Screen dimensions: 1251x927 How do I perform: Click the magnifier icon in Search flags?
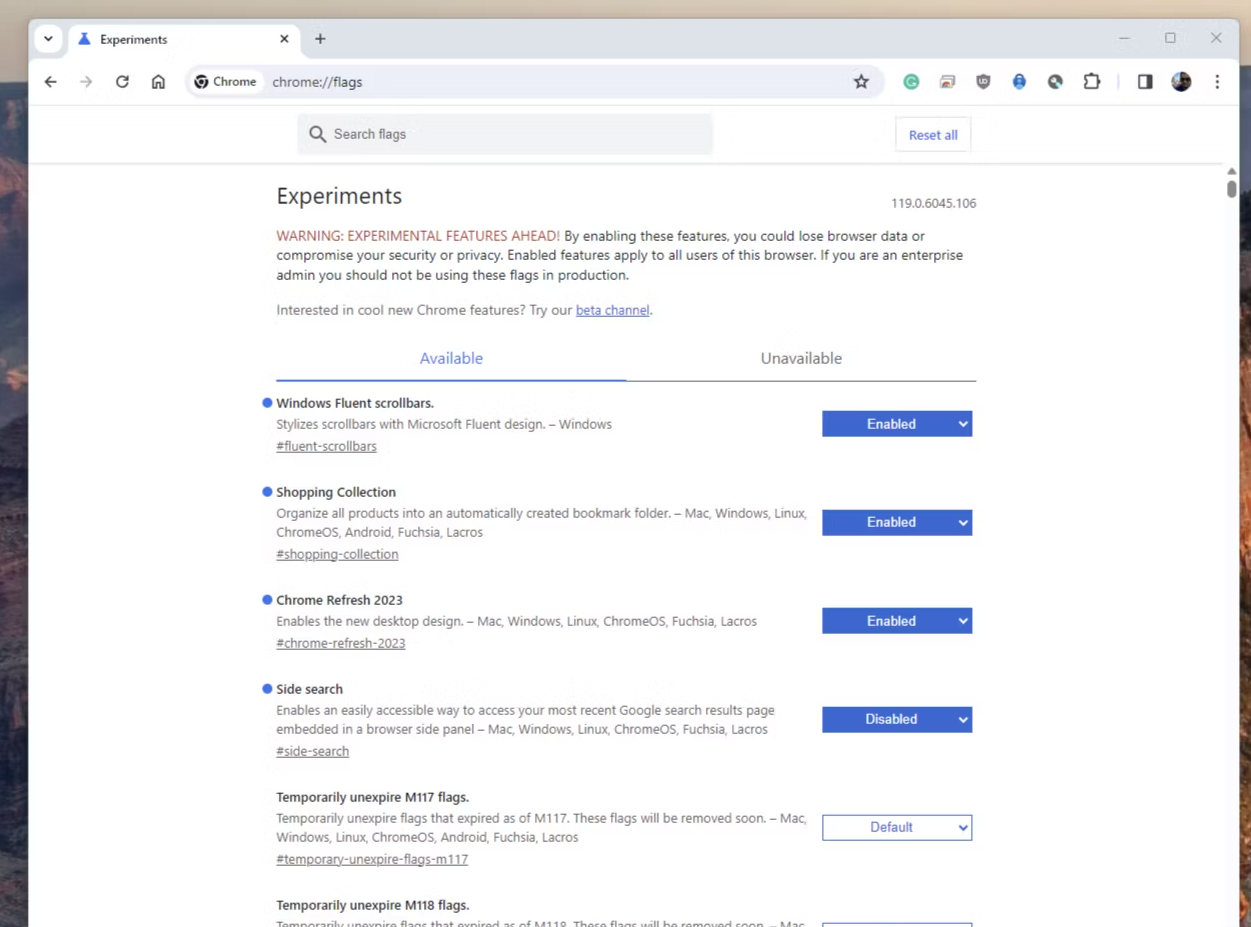[x=317, y=134]
